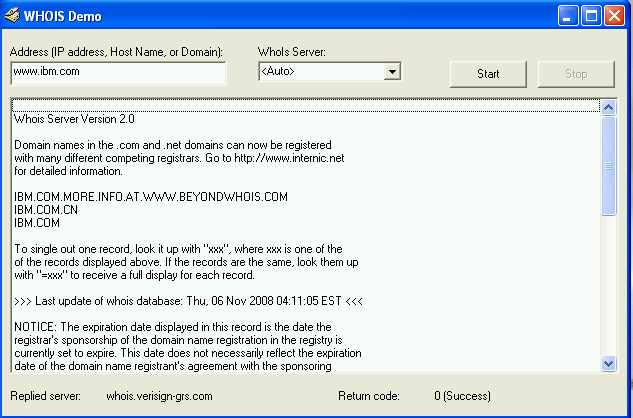Select the <Auto> WhoIs Server combo box
Viewport: 633px width, 418px height.
tap(330, 72)
